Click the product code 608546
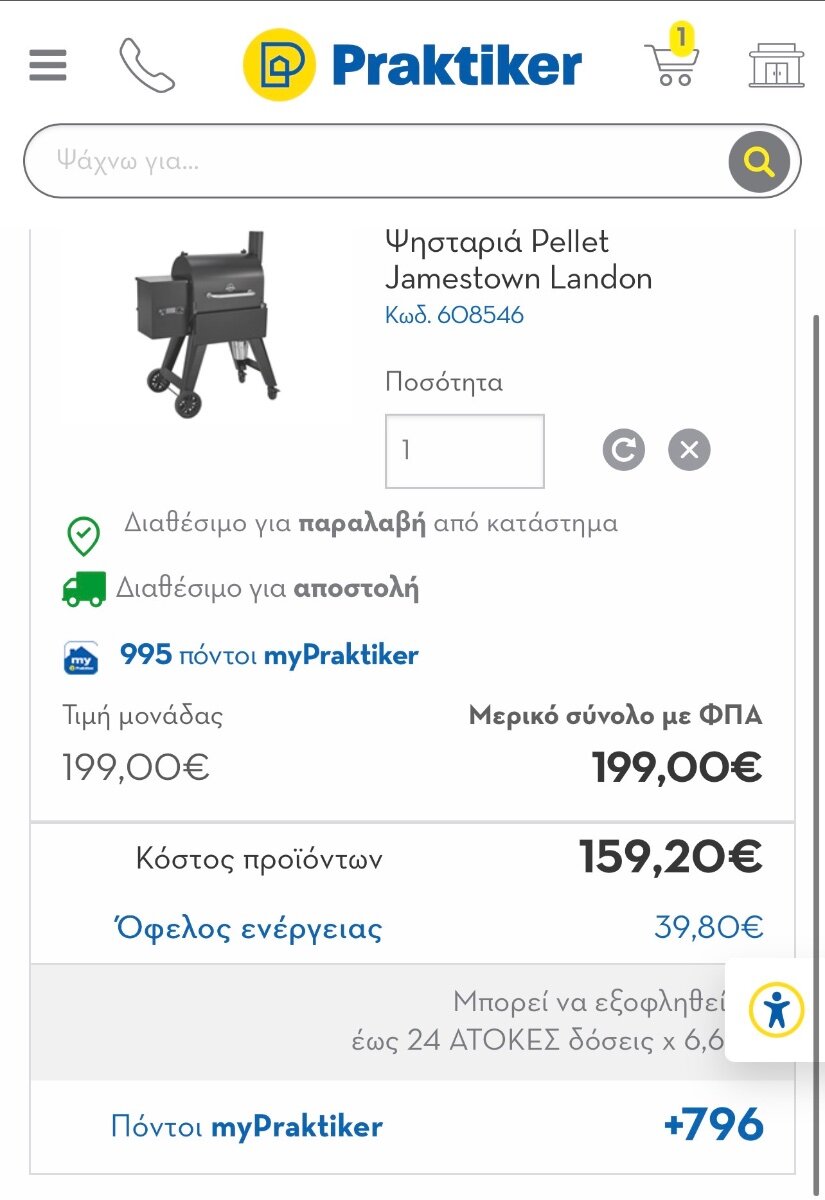Screen dimensions: 825x1200 tap(454, 316)
